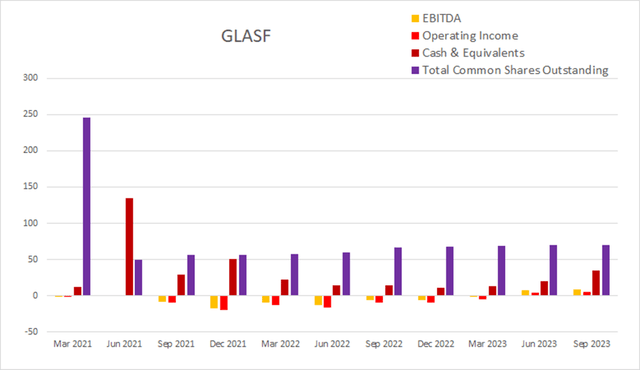Viewport: 640px width, 370px height.
Task: Select the Mar 2021 purple shares bar
Action: 87,206
